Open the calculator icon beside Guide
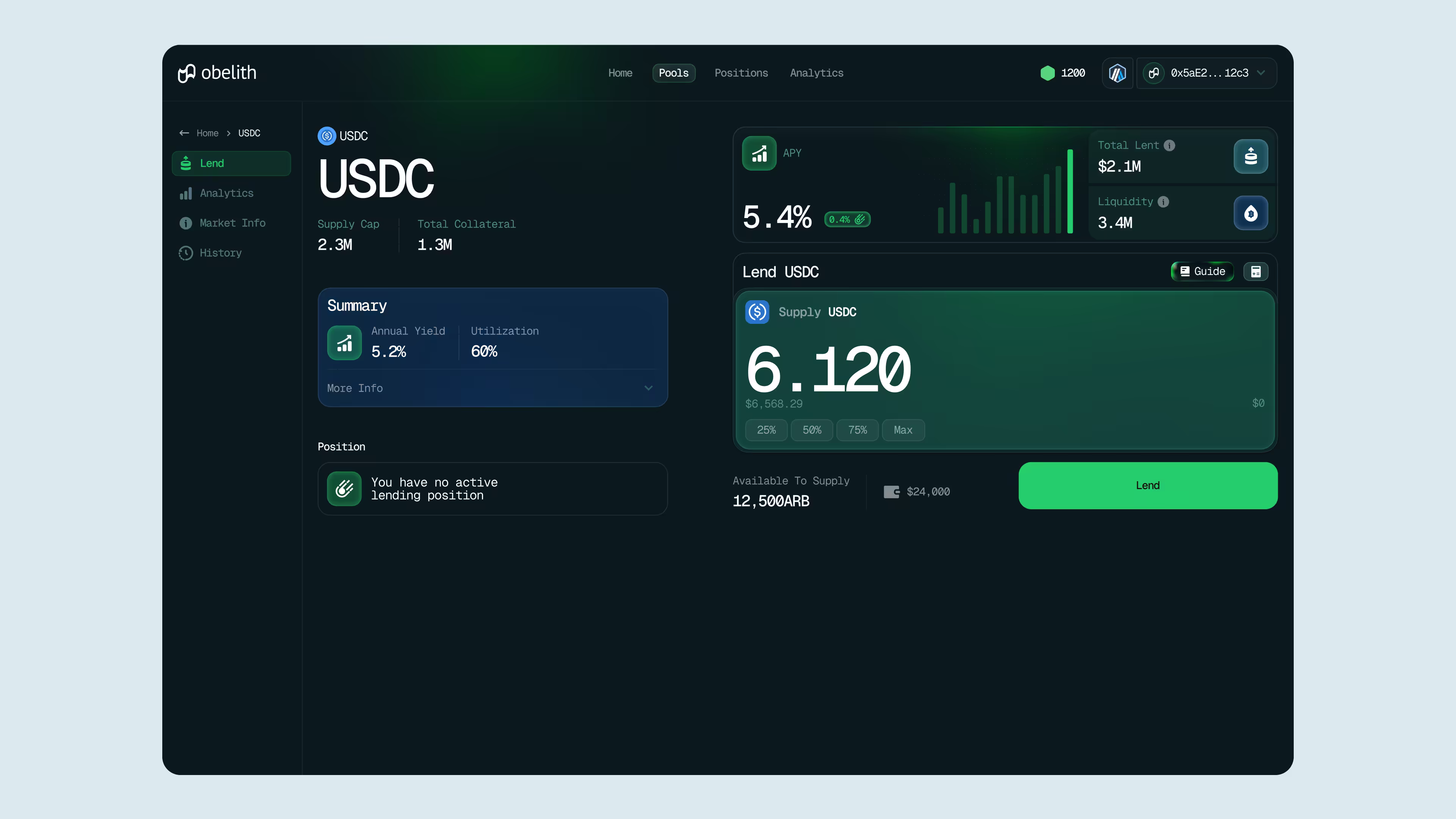This screenshot has height=819, width=1456. 1255,272
